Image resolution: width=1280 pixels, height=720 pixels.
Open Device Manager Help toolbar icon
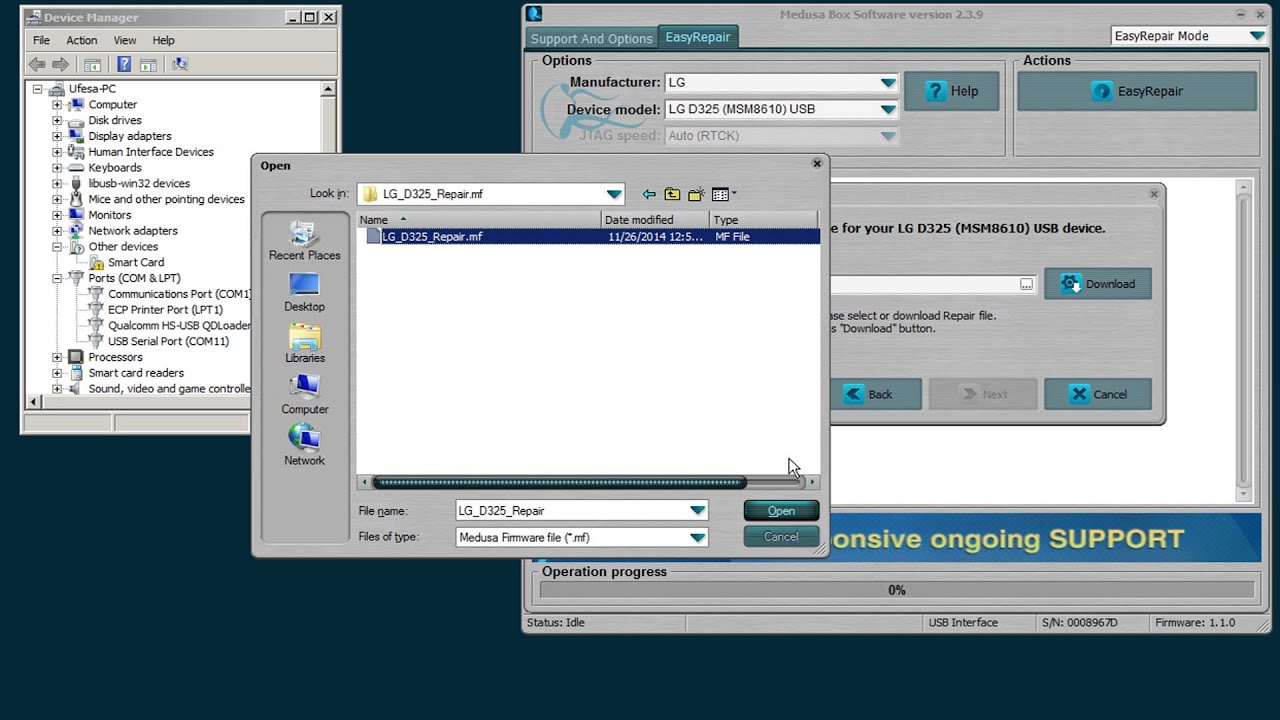click(x=124, y=64)
